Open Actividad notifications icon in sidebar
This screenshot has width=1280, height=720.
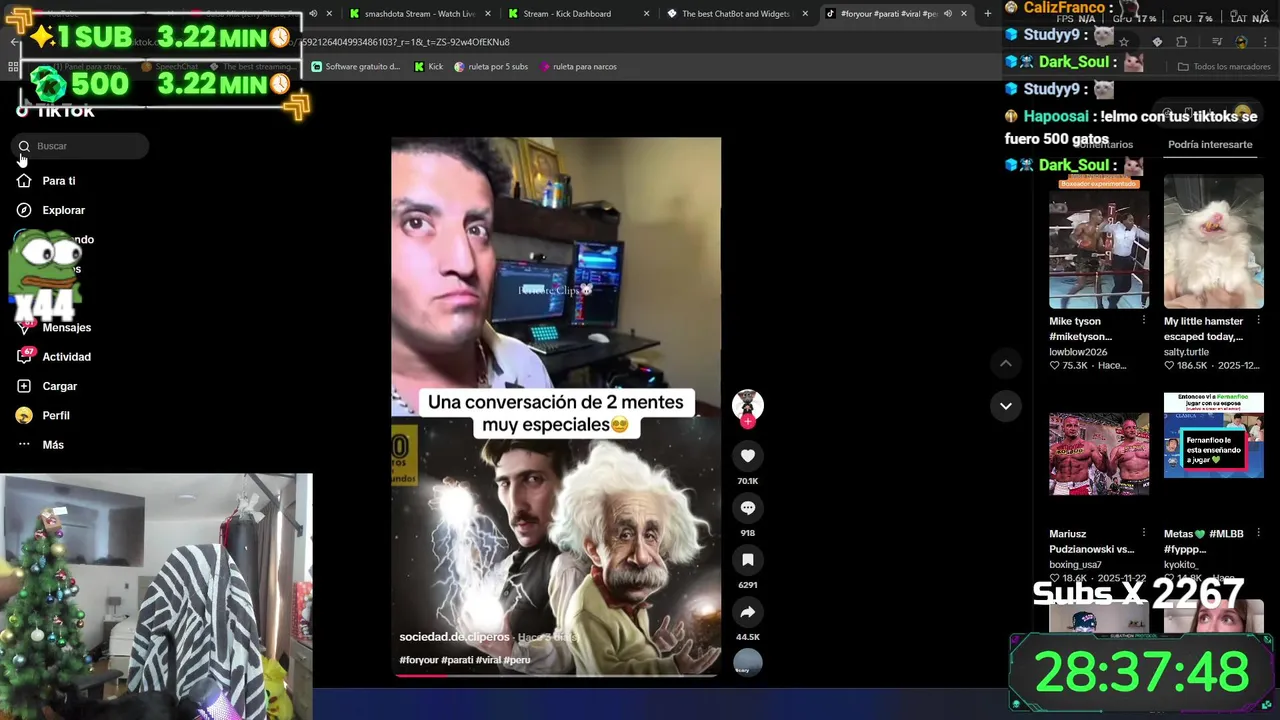(x=24, y=356)
